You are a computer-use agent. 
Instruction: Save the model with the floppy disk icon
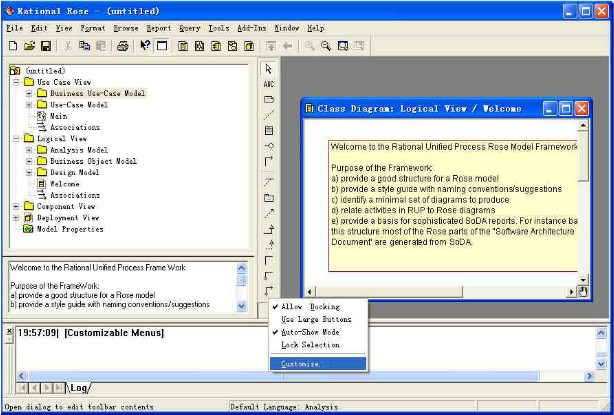pos(46,46)
